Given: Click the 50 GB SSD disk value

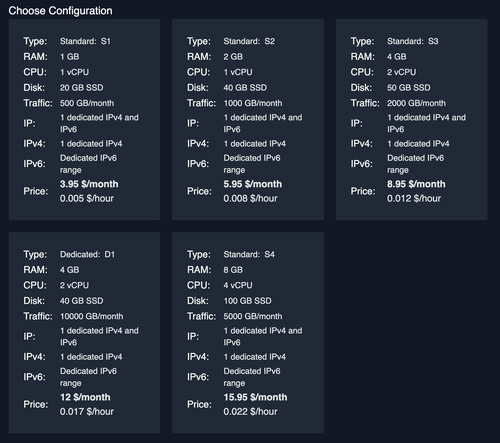Looking at the screenshot, I should click(409, 88).
